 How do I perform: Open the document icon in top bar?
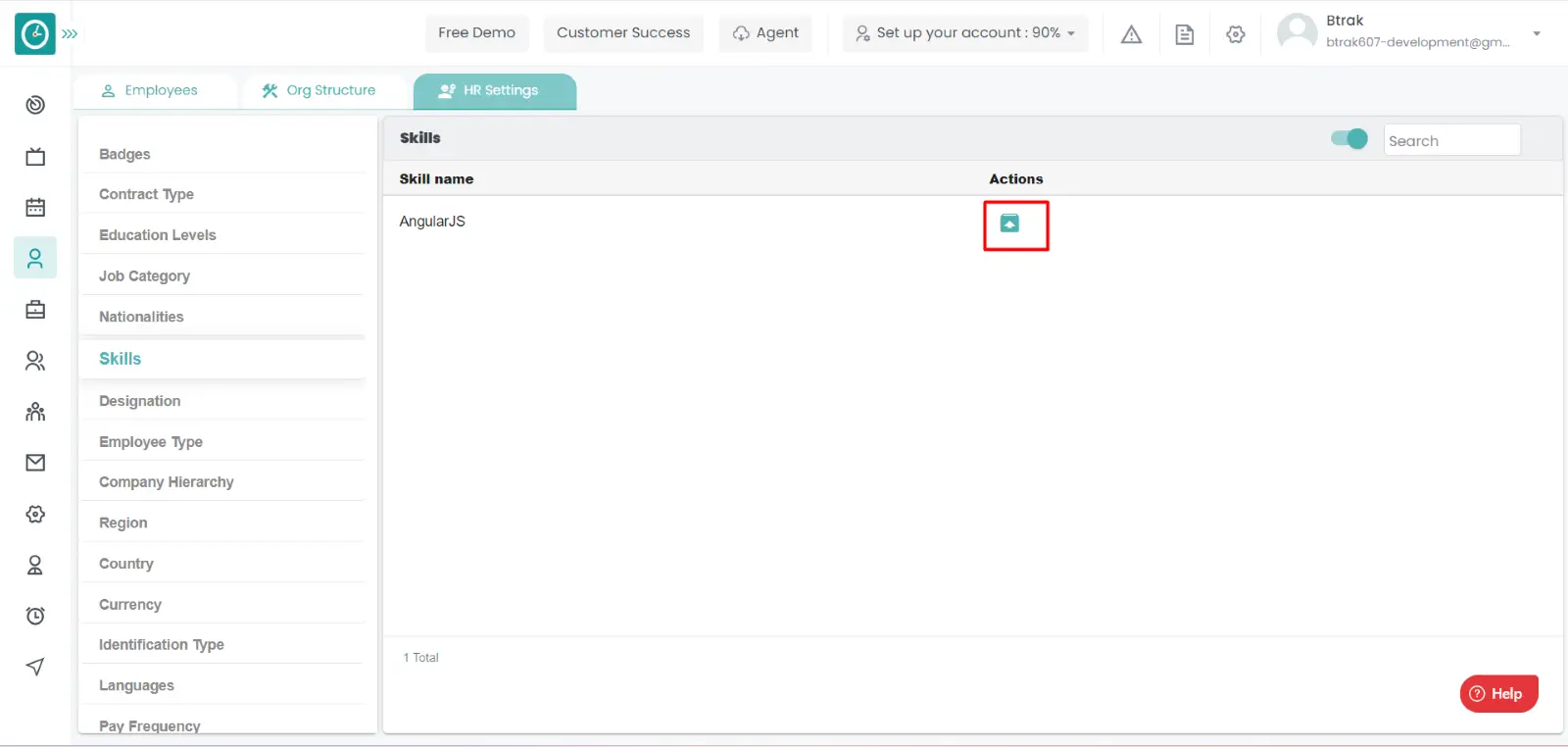click(1184, 34)
